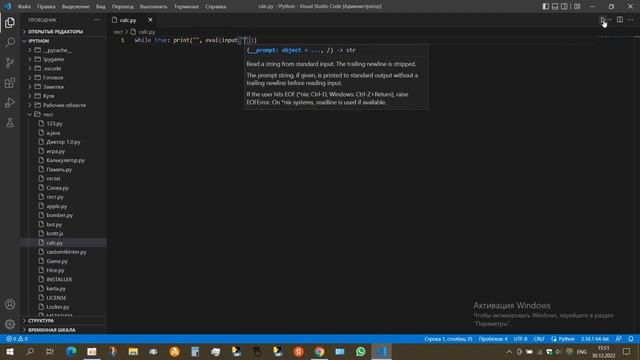Open the status bar notifications bell
The image size is (640, 360).
pos(631,339)
